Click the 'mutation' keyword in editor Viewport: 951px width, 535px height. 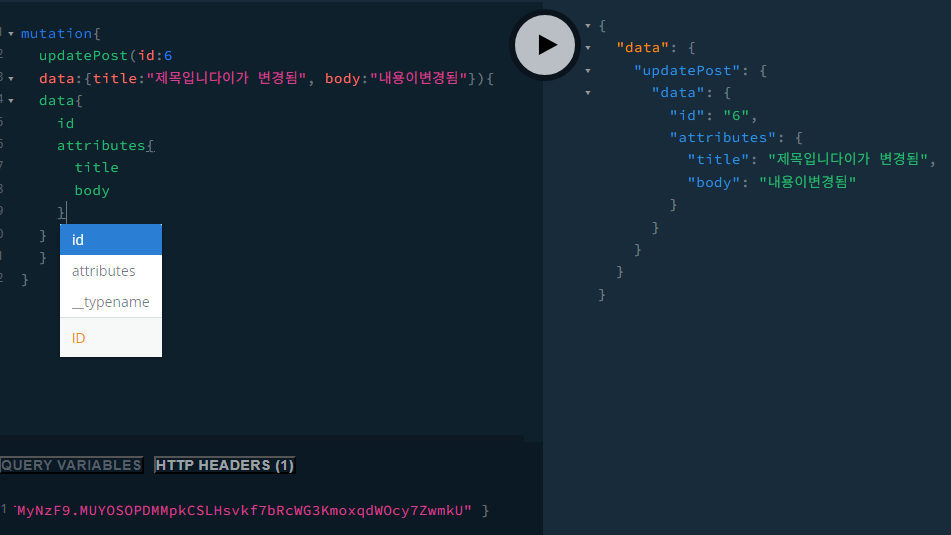pyautogui.click(x=56, y=33)
